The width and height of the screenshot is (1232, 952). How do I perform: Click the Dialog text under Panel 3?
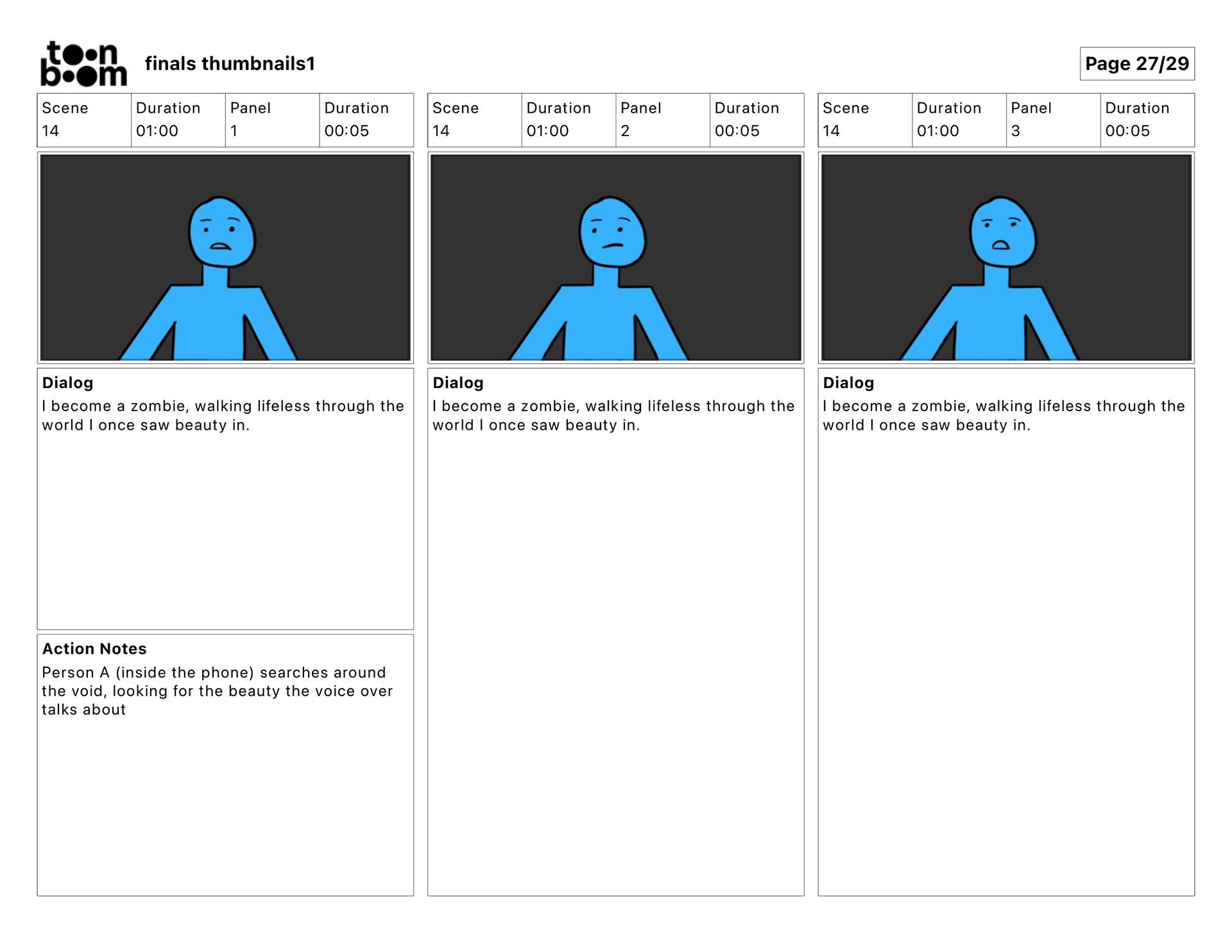tap(1003, 415)
